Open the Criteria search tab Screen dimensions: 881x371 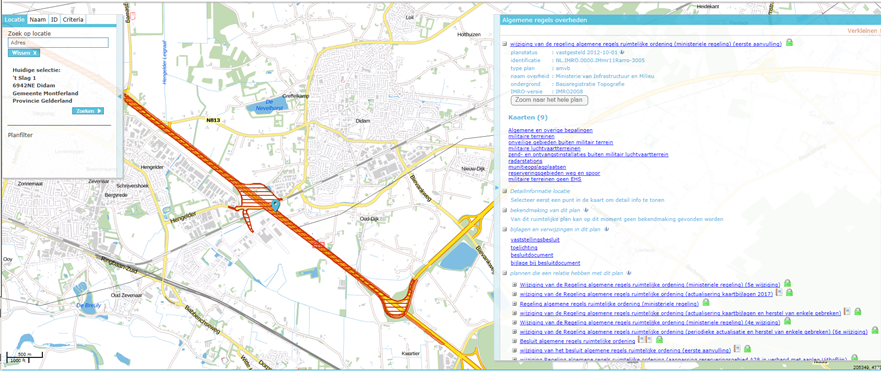tap(73, 20)
